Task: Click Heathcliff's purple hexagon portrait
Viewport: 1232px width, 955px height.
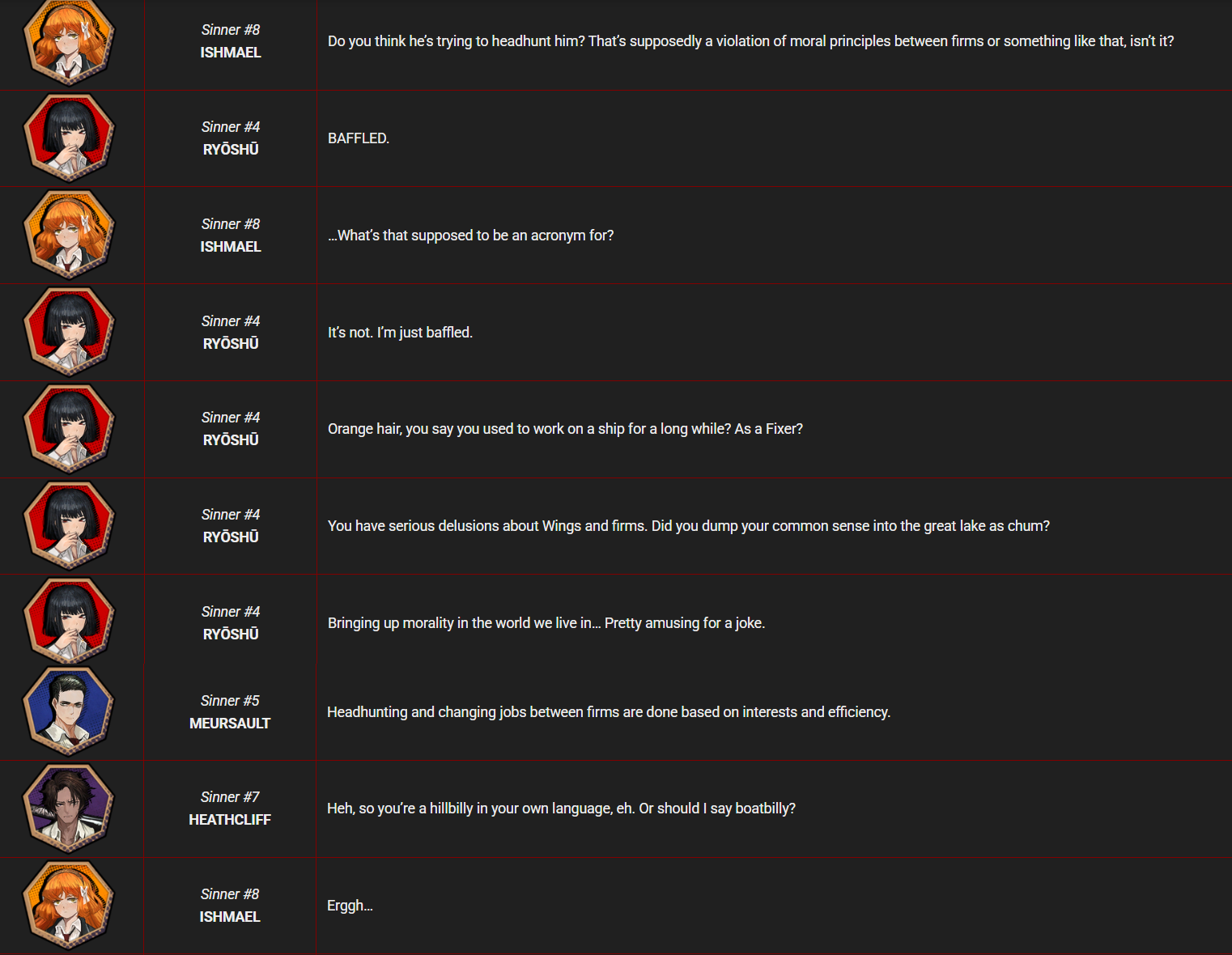Action: pos(69,808)
